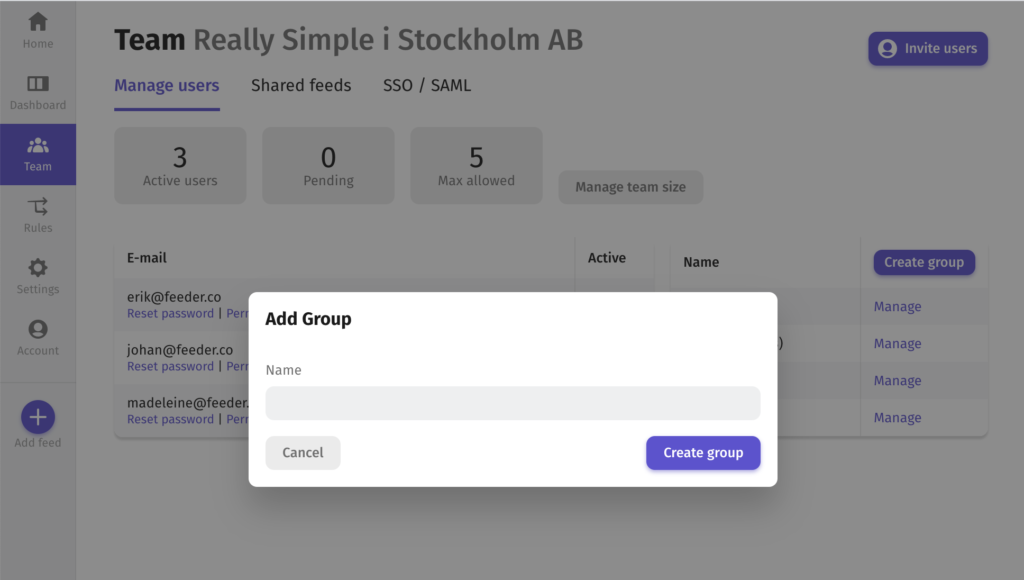Open the Account avatar icon
Screen dimensions: 1024x580
(38, 329)
